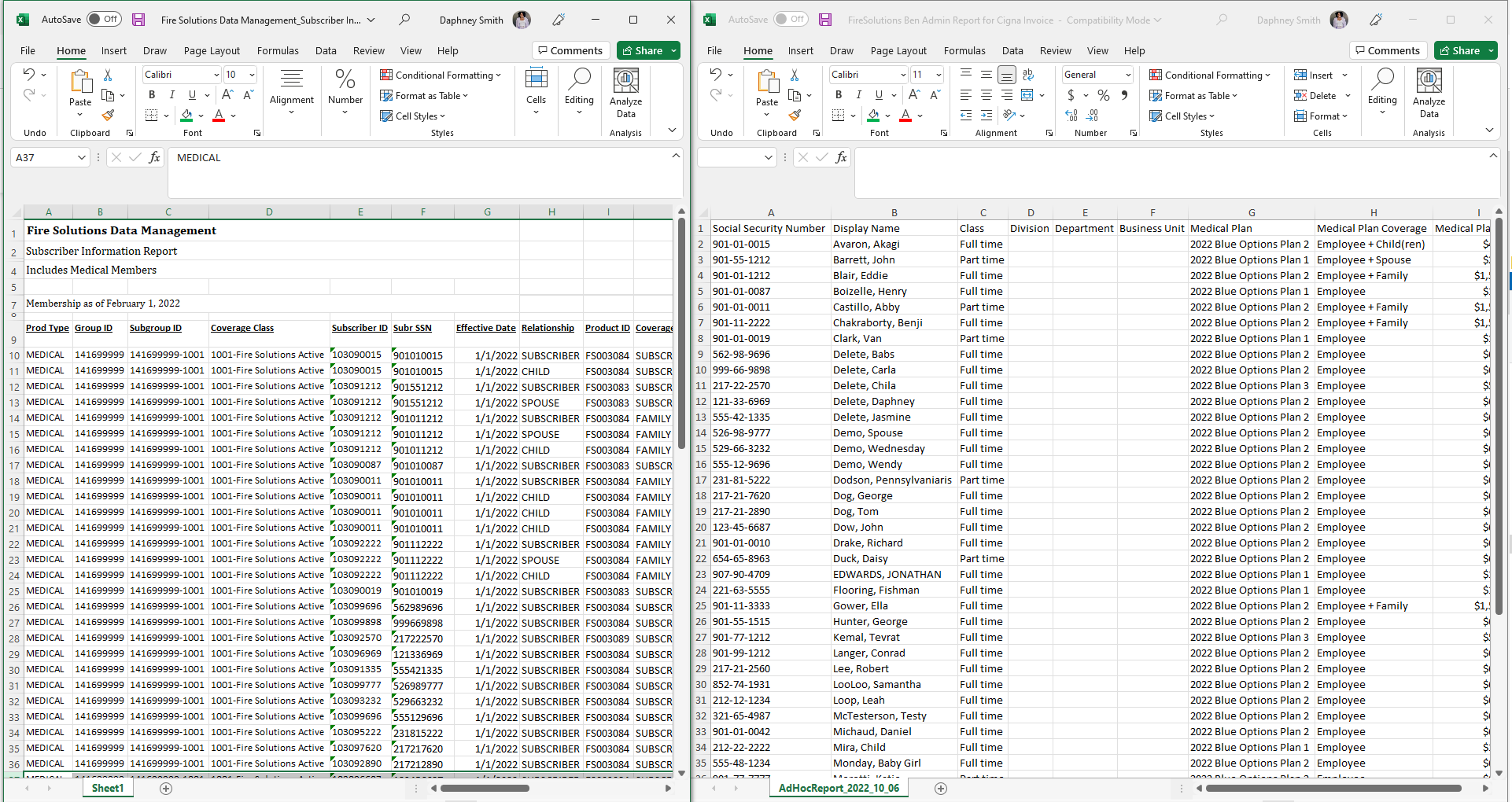
Task: Click Insert Function fx icon in left window
Action: point(154,157)
